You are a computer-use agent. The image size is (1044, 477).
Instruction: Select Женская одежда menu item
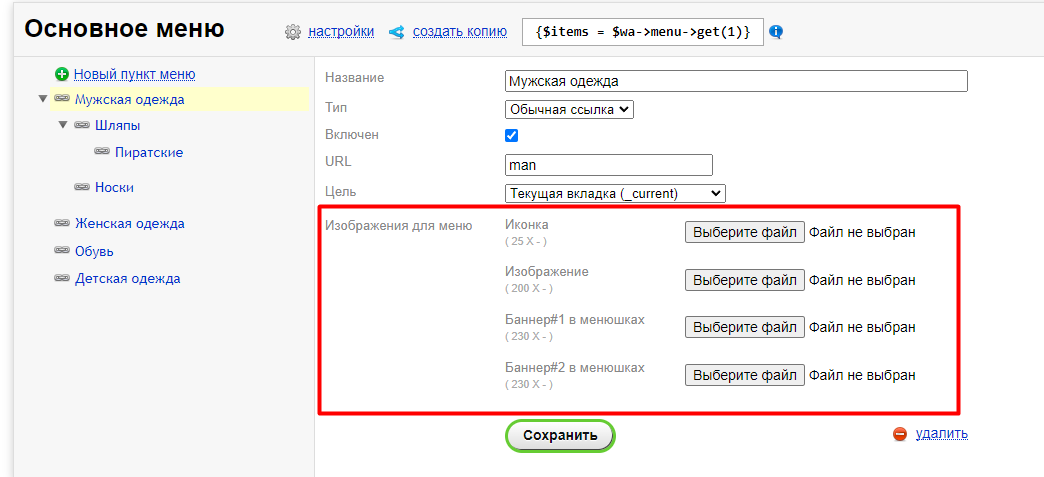(x=129, y=223)
